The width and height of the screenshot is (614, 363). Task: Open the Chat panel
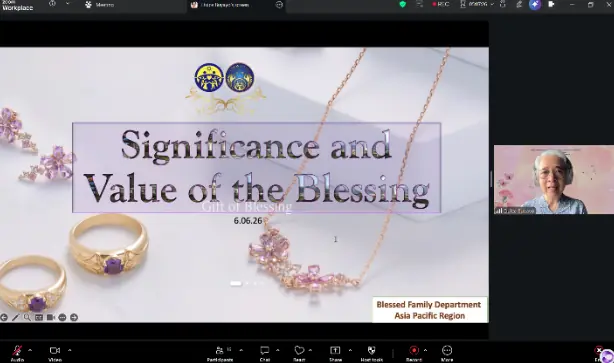[x=265, y=352]
